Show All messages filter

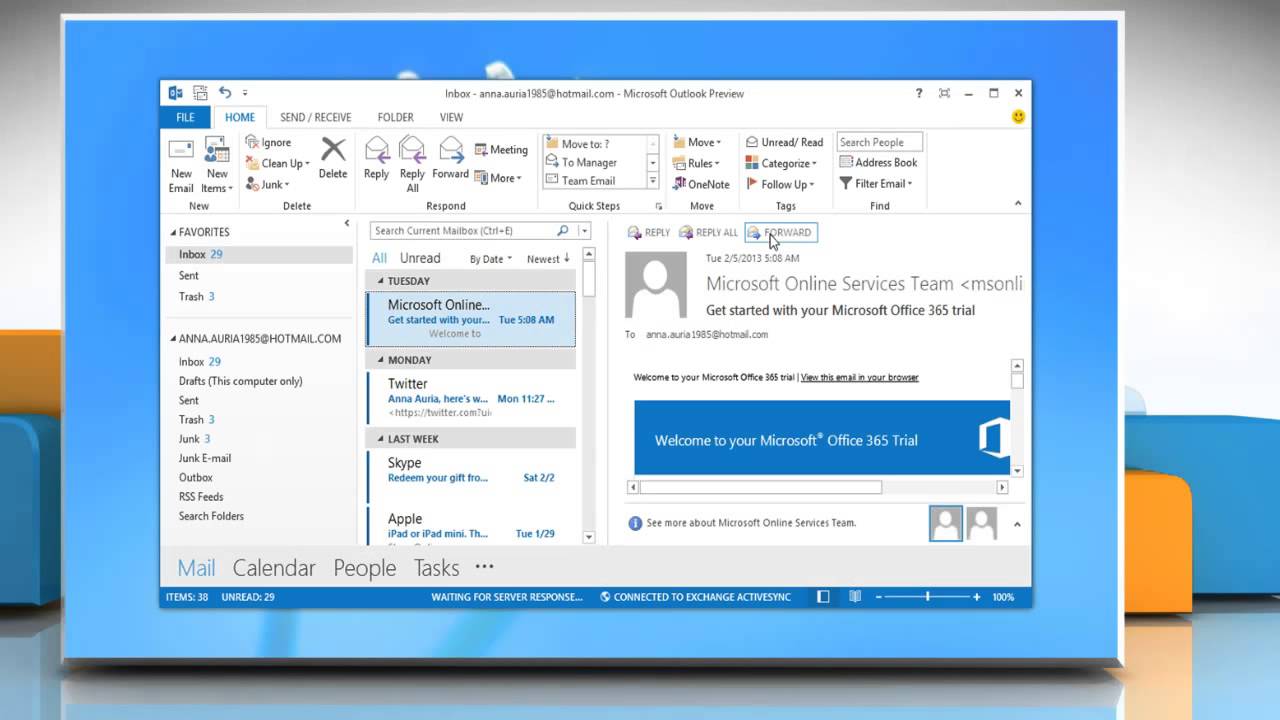(x=379, y=258)
